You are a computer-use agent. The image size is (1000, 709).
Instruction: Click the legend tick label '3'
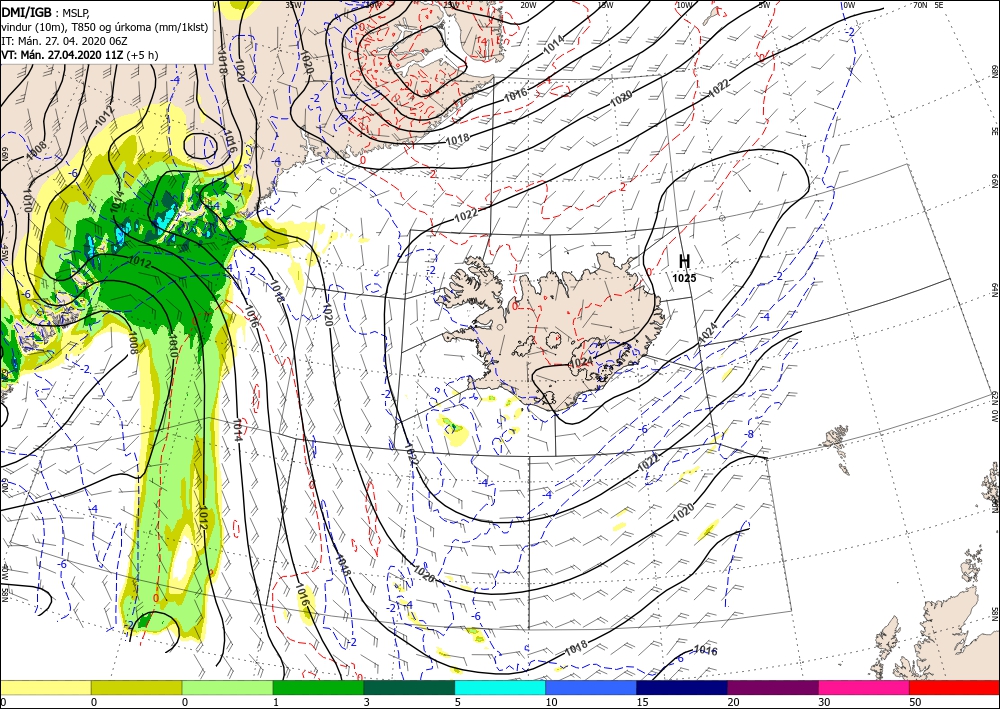coord(367,702)
